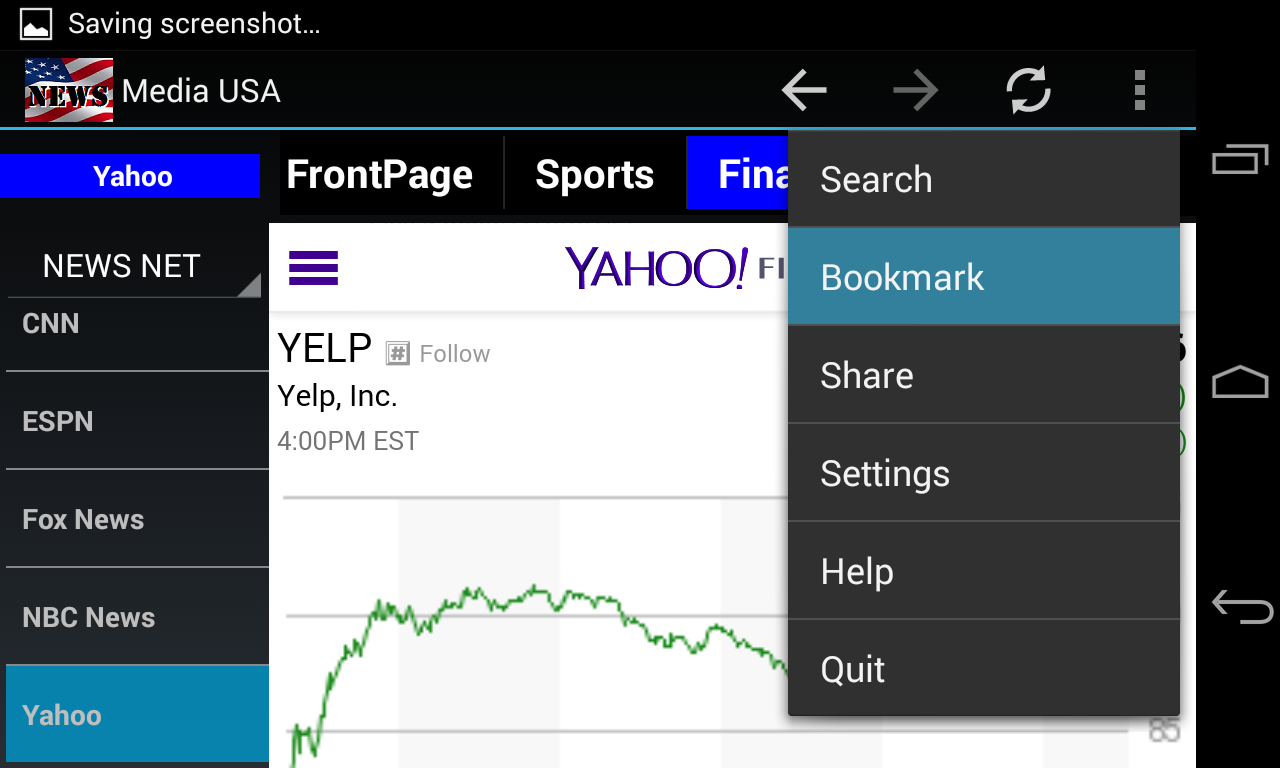The image size is (1280, 768).
Task: Open Settings from the overflow menu
Action: pos(983,473)
